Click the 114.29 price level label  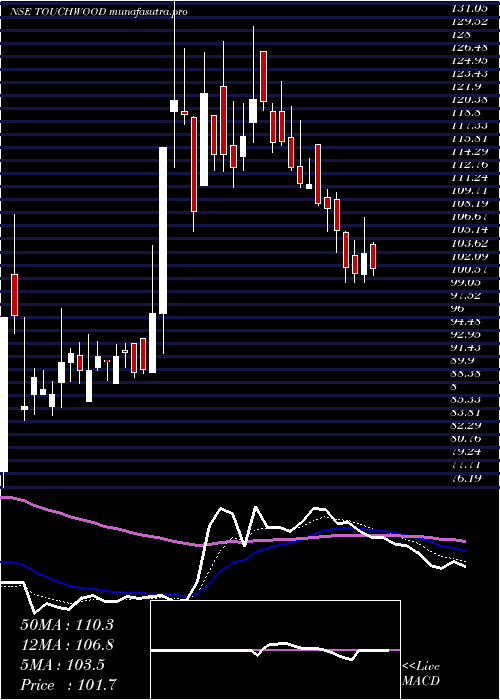[x=470, y=151]
